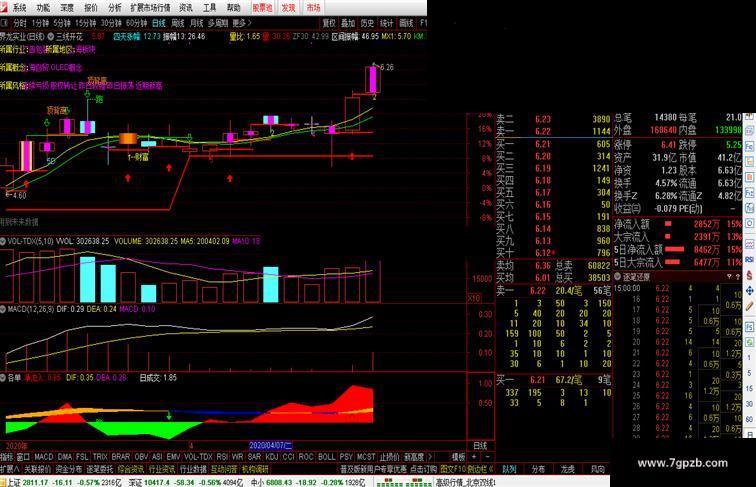Click the plus zoom-in button beside 模板
Image resolution: width=756 pixels, height=487 pixels.
475,457
